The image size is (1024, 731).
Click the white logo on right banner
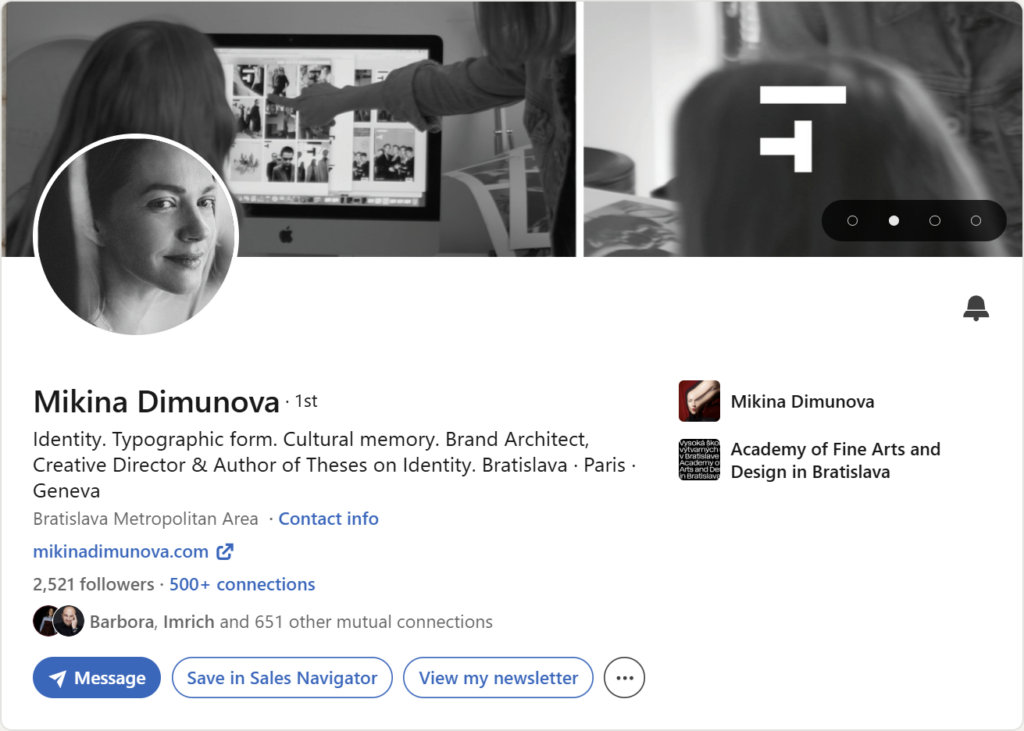pyautogui.click(x=803, y=129)
